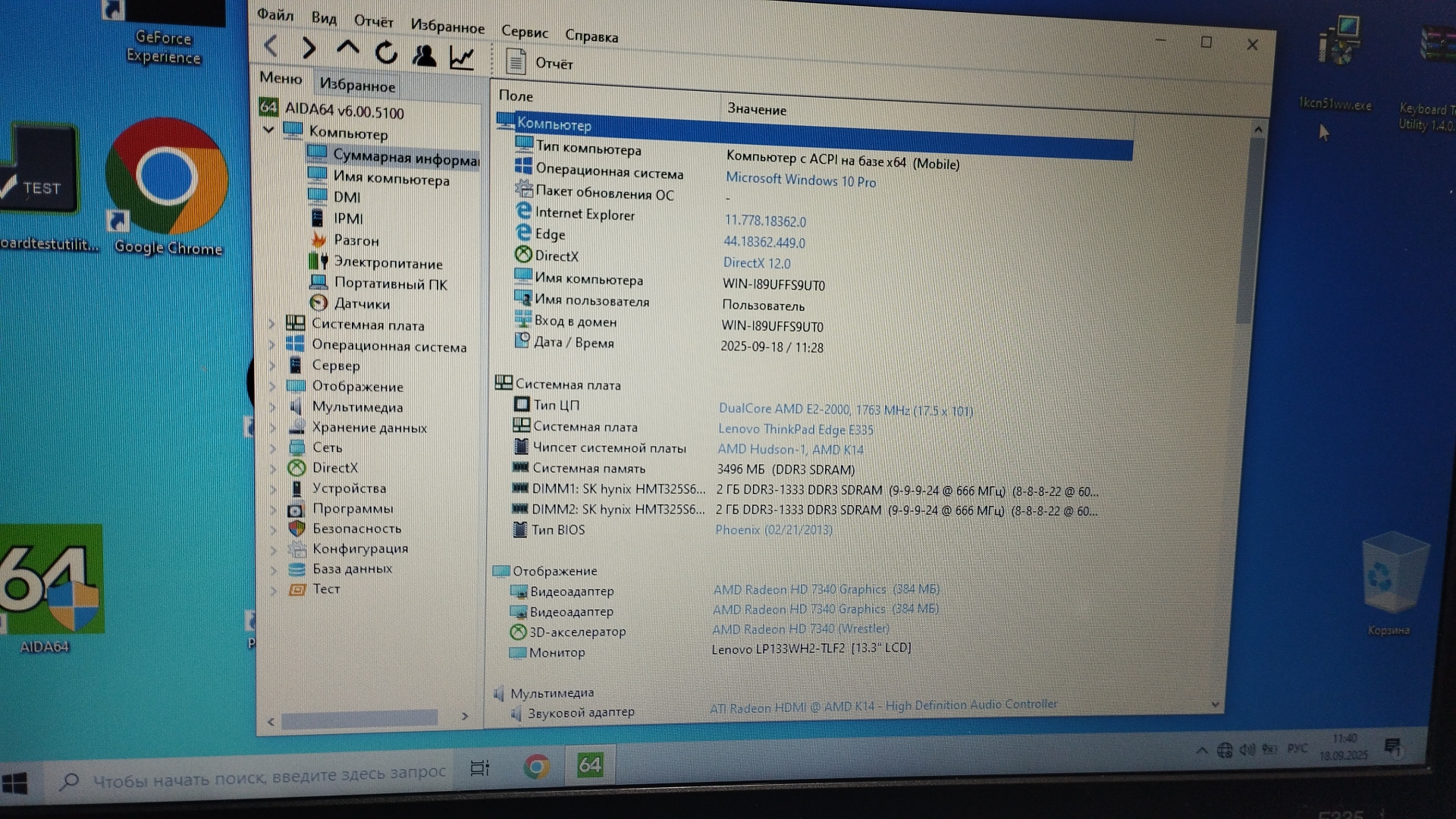1456x819 pixels.
Task: Expand the Системная плата tree node
Action: point(272,324)
